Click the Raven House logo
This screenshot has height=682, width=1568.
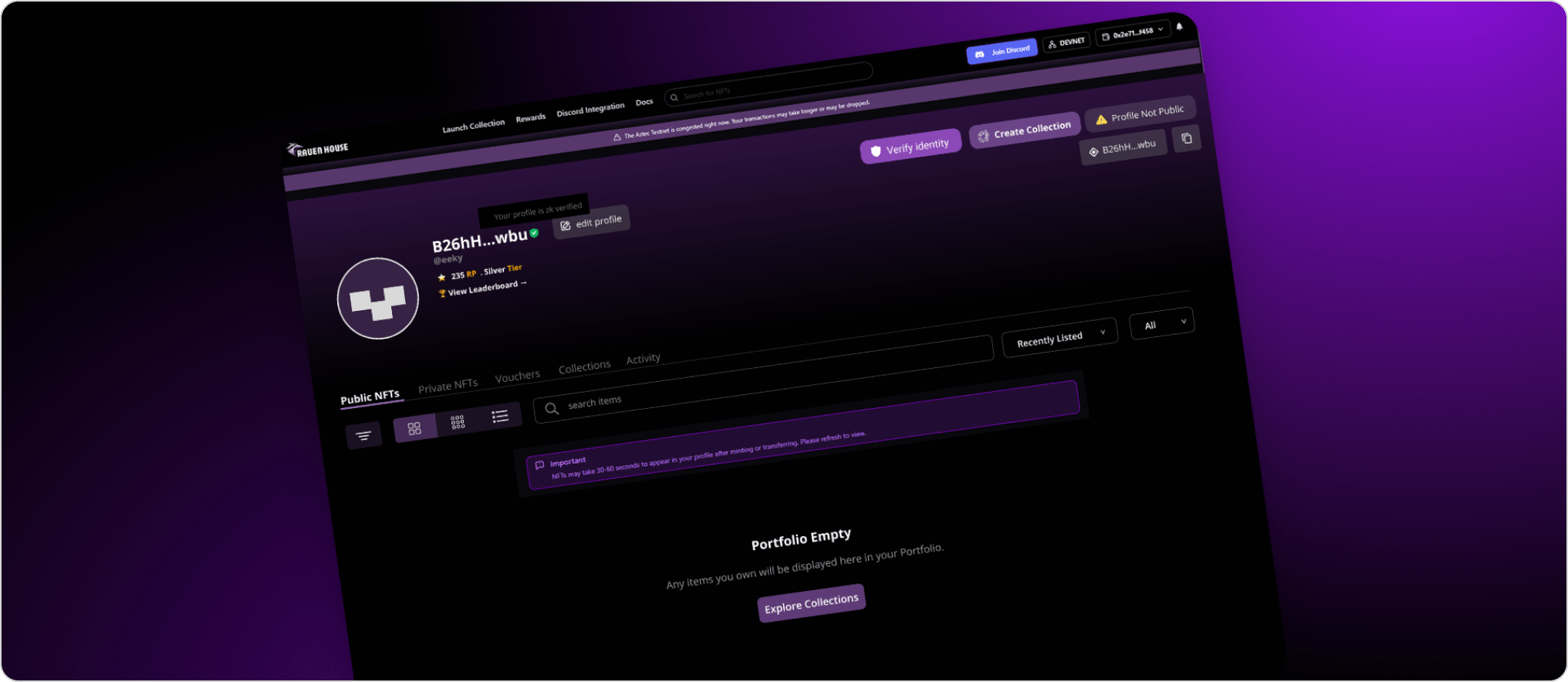318,149
